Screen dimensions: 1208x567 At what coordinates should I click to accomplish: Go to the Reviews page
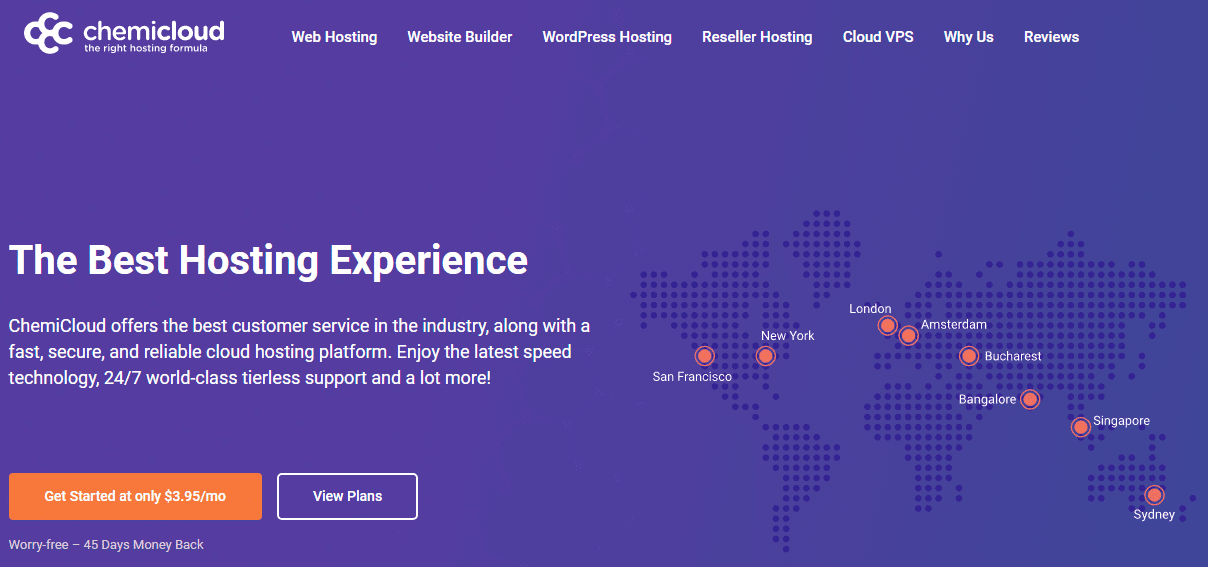click(1051, 37)
